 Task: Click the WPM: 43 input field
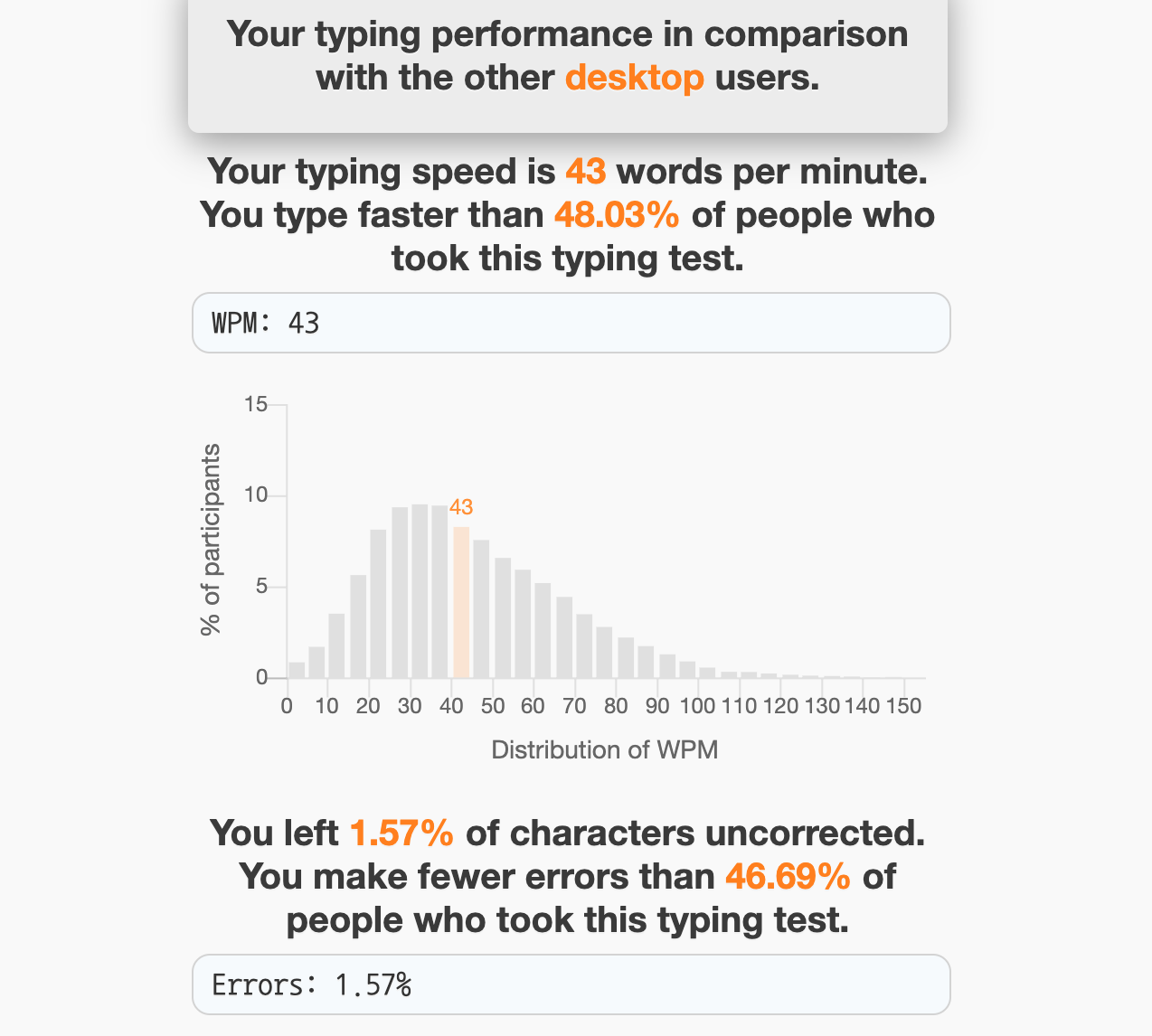click(x=571, y=323)
